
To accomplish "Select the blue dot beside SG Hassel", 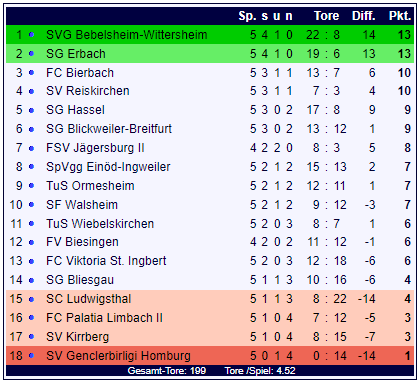I will [31, 110].
